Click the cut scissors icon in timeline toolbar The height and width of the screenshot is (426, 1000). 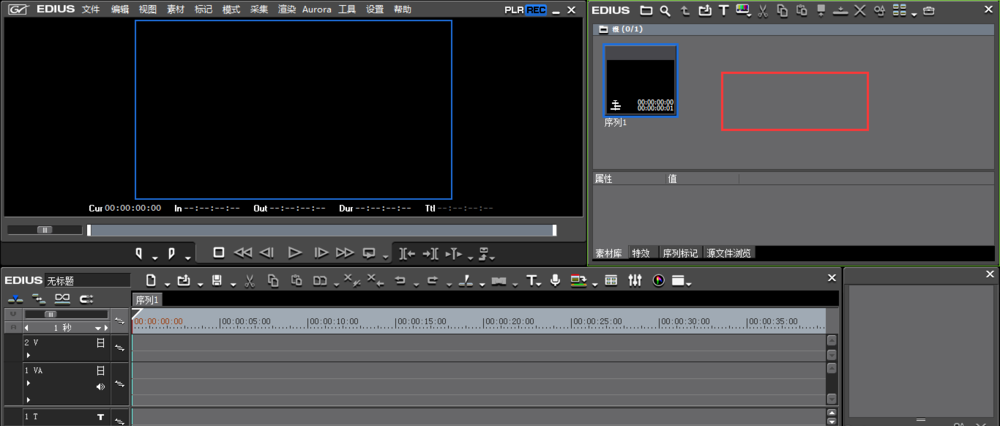248,281
